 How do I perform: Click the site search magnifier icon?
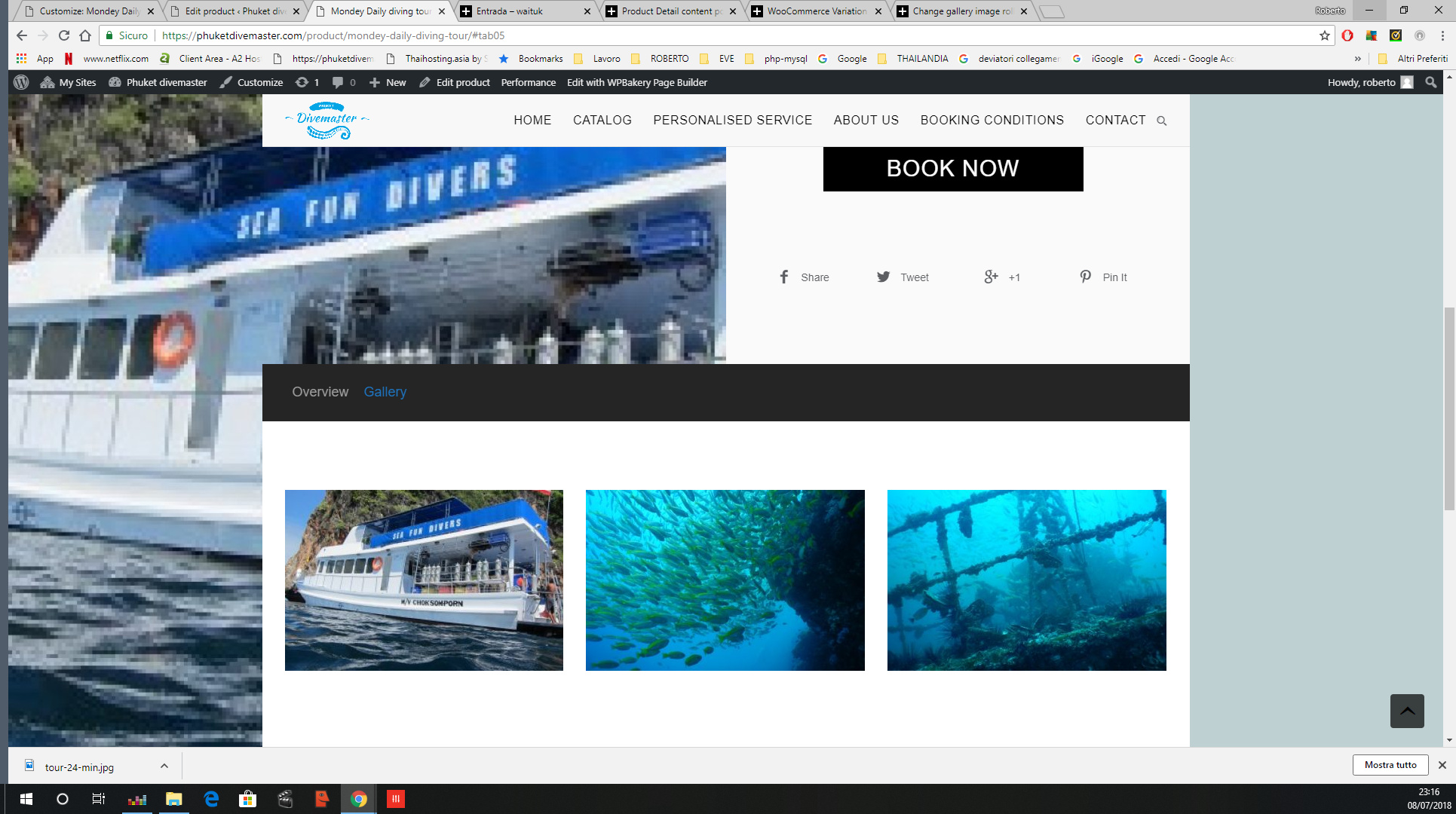tap(1162, 121)
